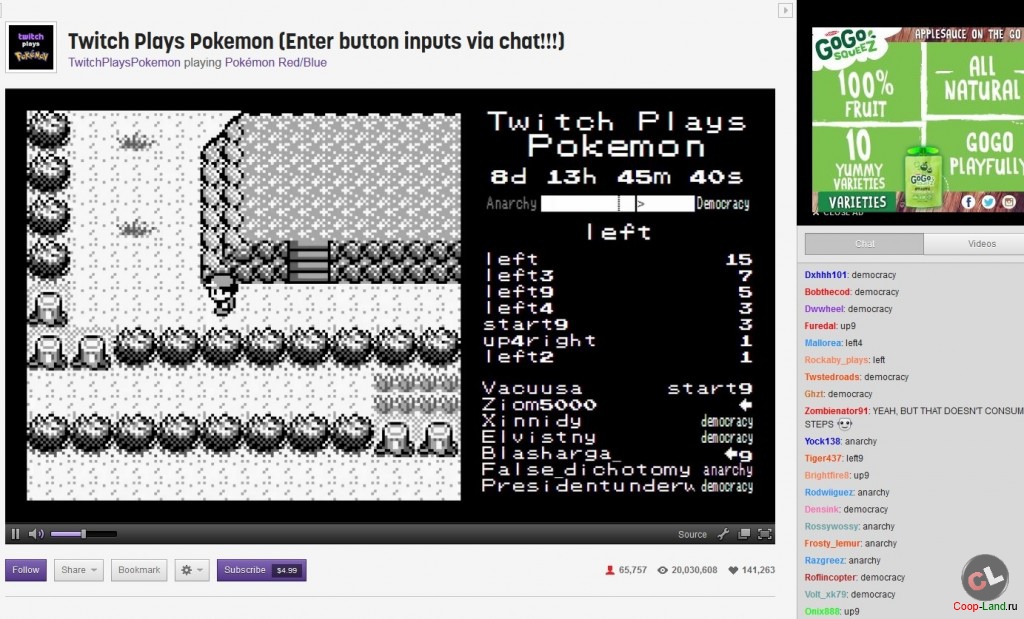Open the video settings wrench icon

[x=723, y=534]
